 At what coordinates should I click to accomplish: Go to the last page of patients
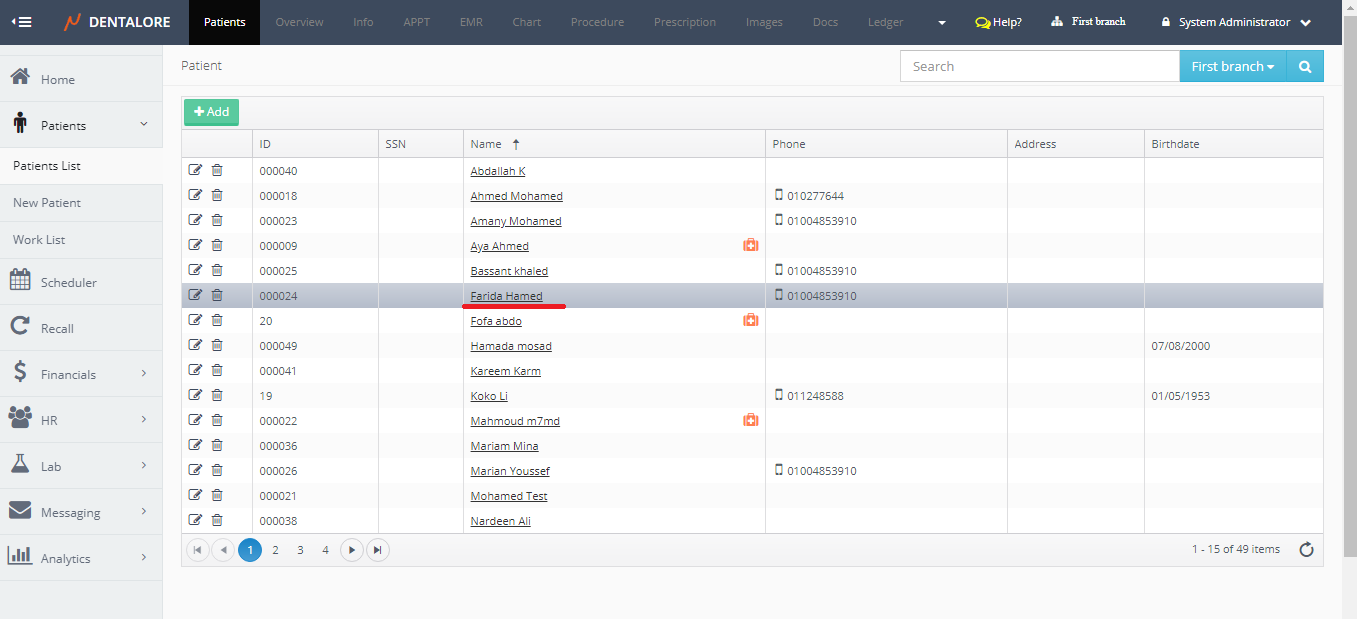pos(377,550)
